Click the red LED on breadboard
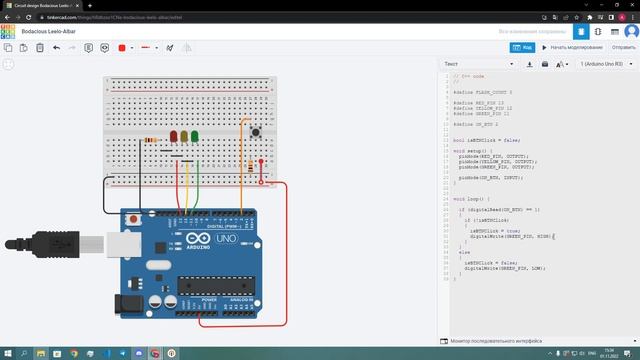The width and height of the screenshot is (640, 360). click(173, 137)
